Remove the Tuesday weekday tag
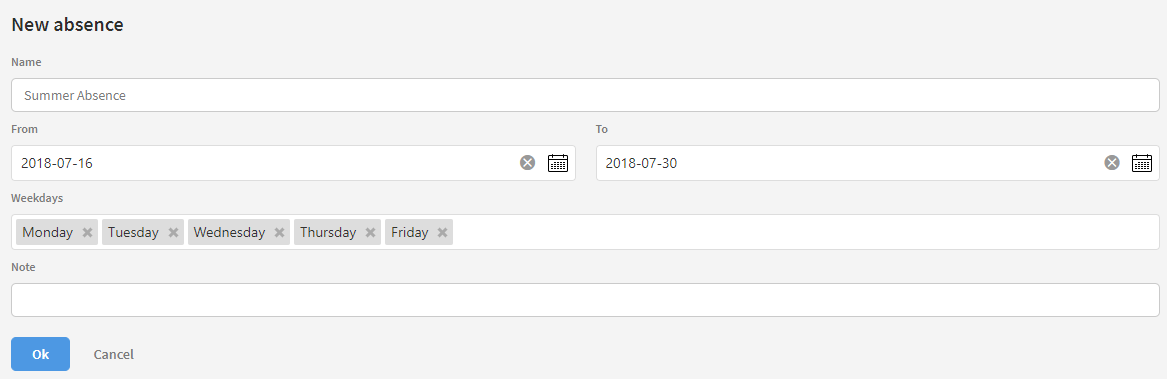 point(173,232)
